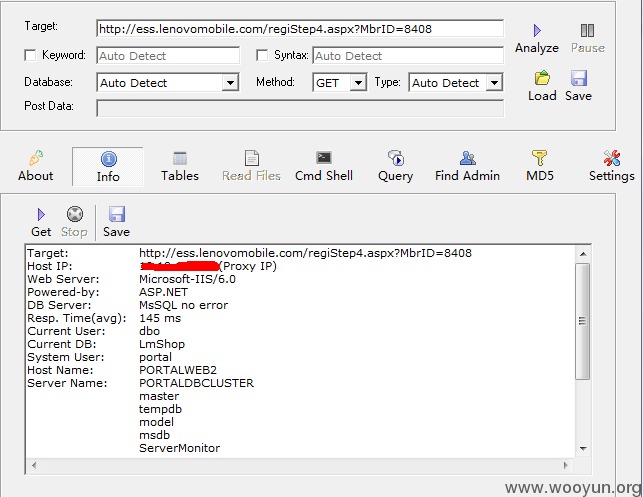Open the About carrot icon
Screen dimensions: 643x497
coord(36,158)
